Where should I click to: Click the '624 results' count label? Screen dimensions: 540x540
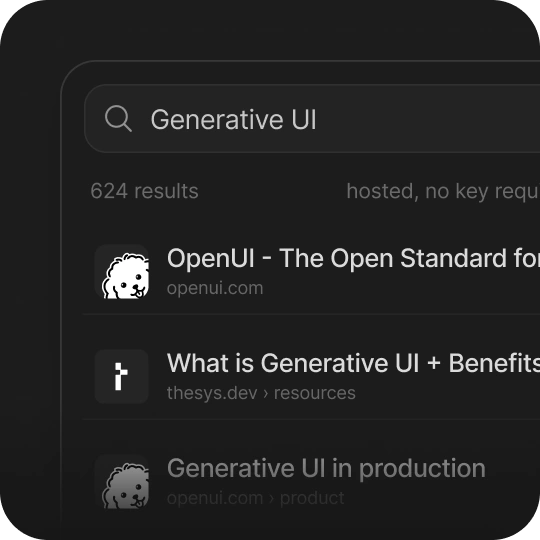pos(144,191)
